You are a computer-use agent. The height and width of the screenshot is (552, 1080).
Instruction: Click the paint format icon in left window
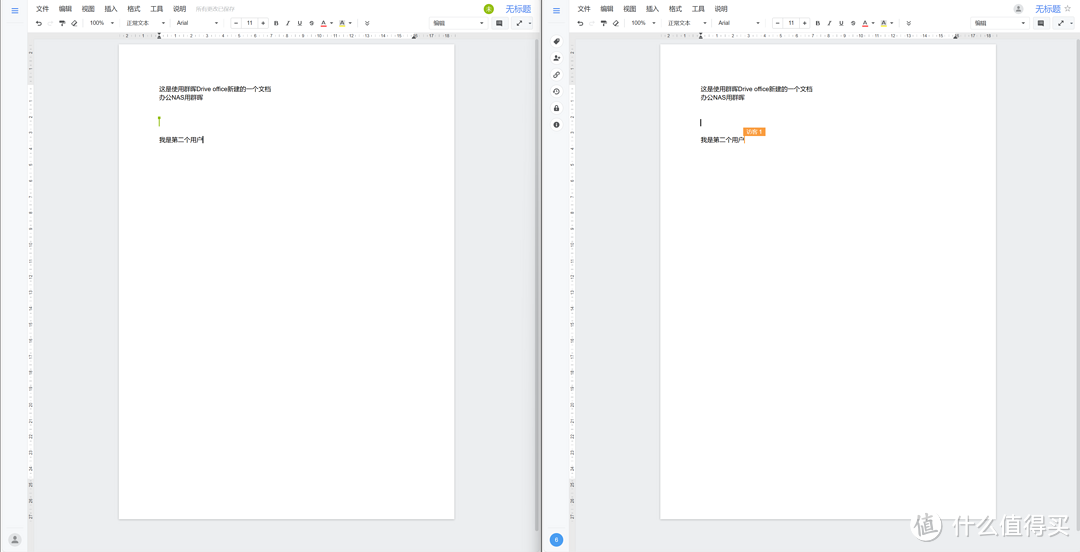(x=62, y=23)
